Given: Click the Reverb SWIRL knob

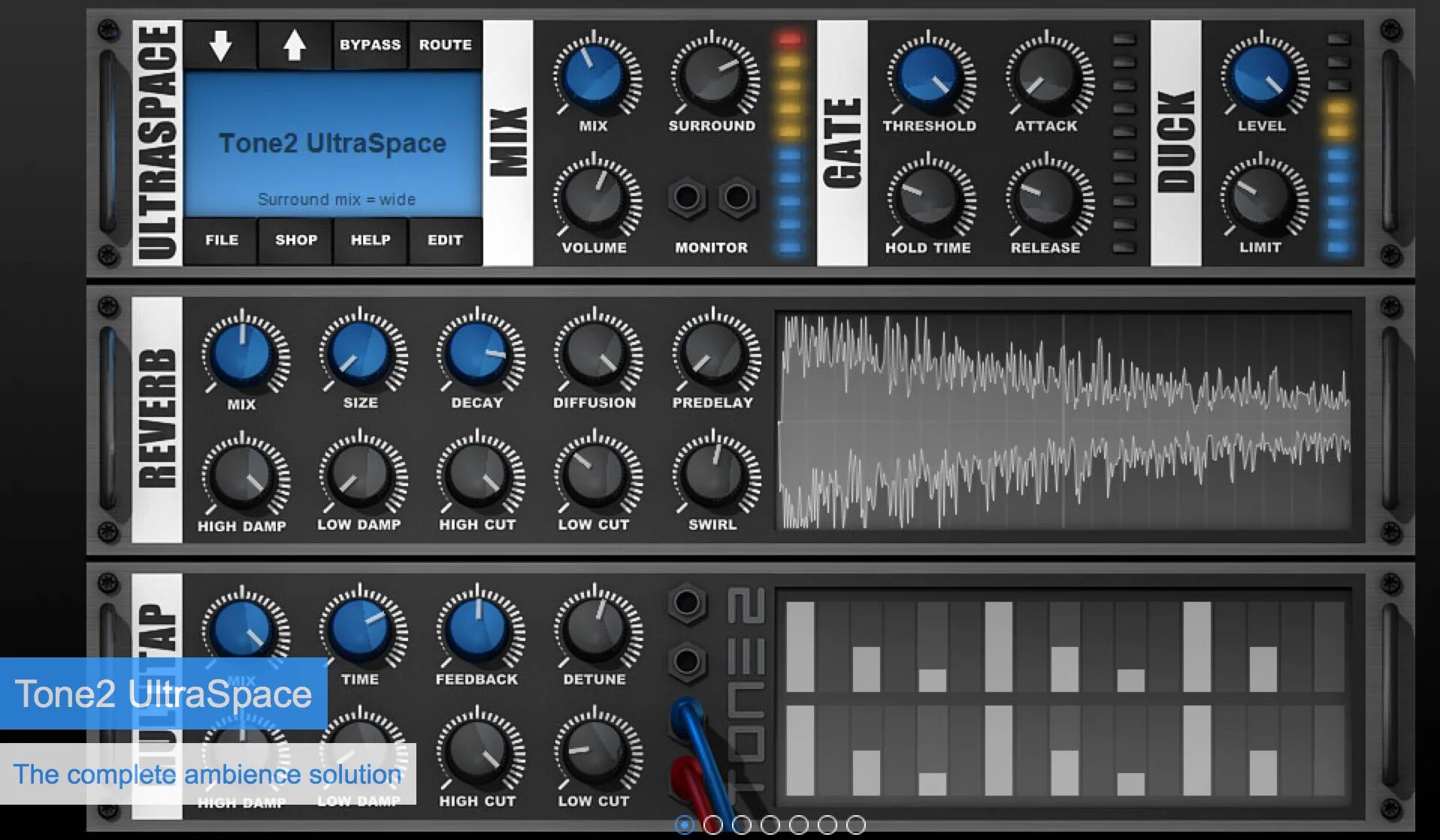Looking at the screenshot, I should tap(713, 475).
